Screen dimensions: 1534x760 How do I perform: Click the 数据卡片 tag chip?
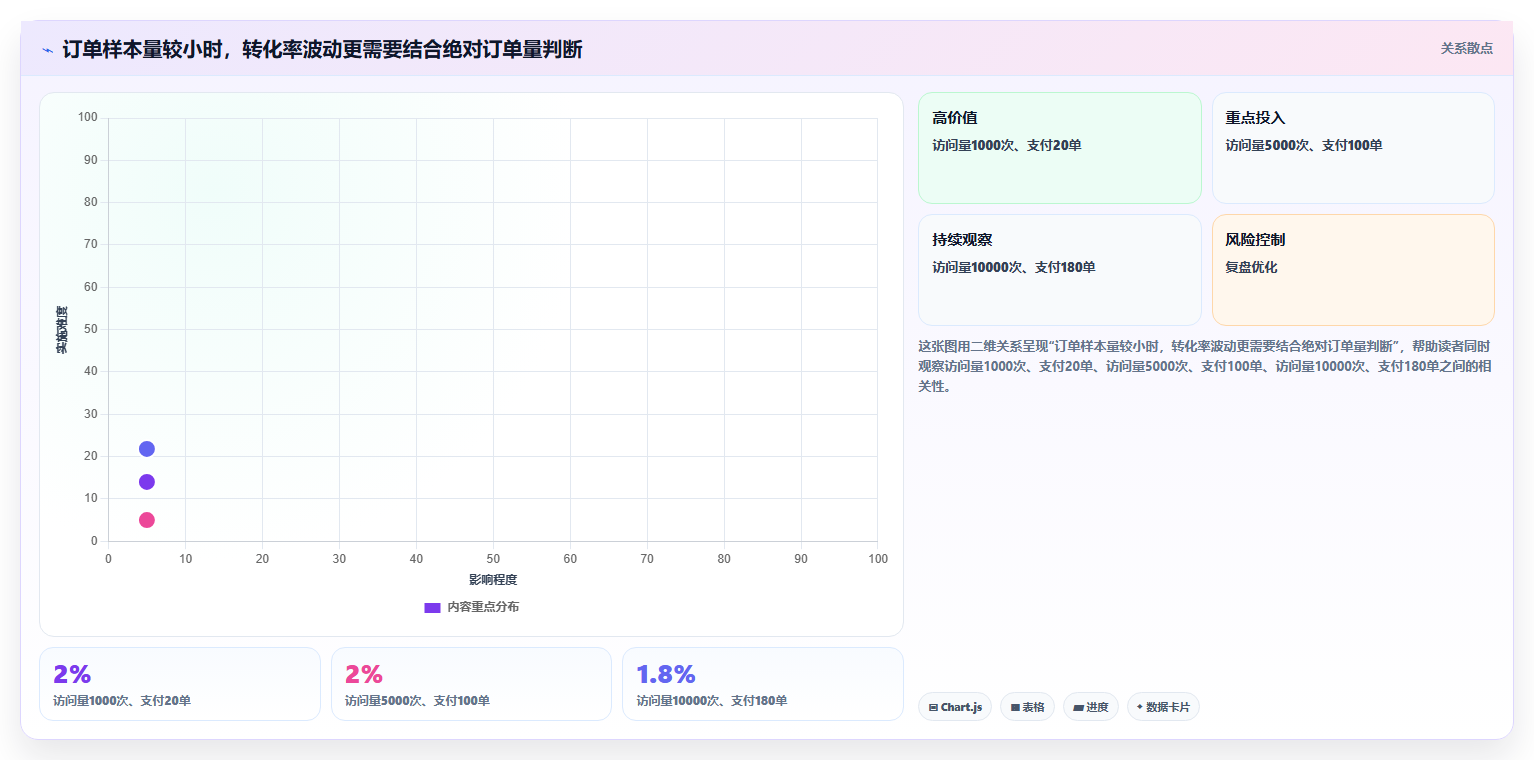click(1163, 707)
